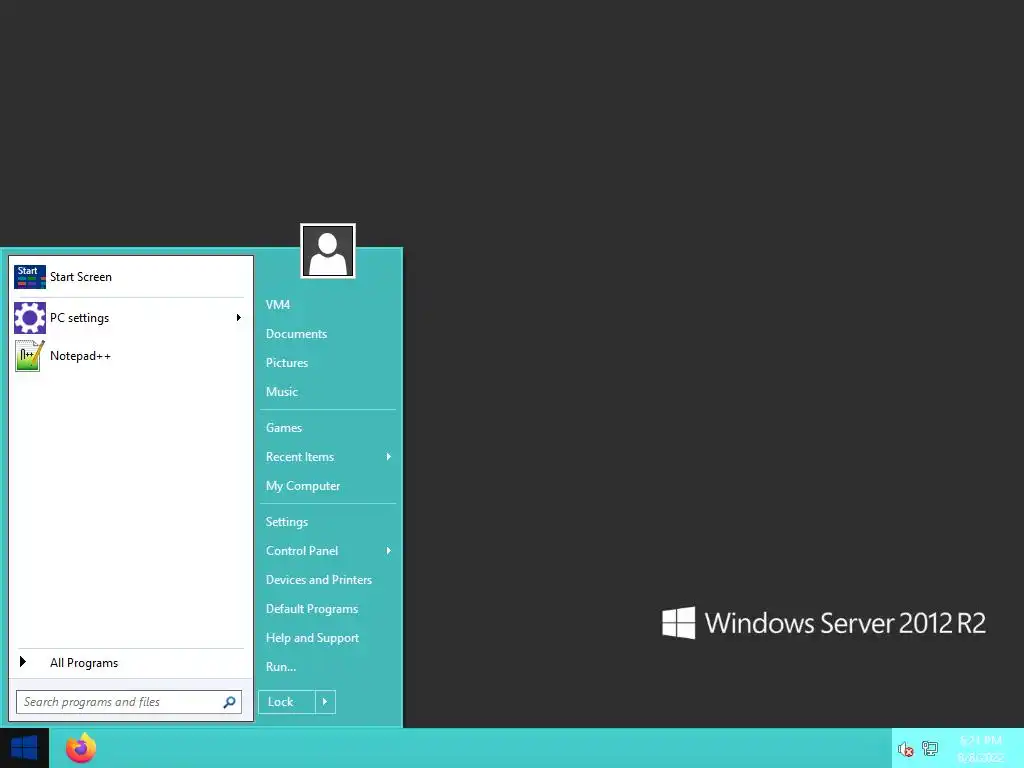Screen dimensions: 1024x768
Task: Expand the Recent Items submenu arrow
Action: click(389, 456)
